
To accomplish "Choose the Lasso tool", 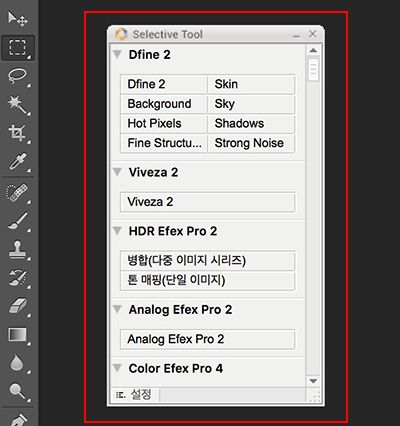I will [x=17, y=77].
